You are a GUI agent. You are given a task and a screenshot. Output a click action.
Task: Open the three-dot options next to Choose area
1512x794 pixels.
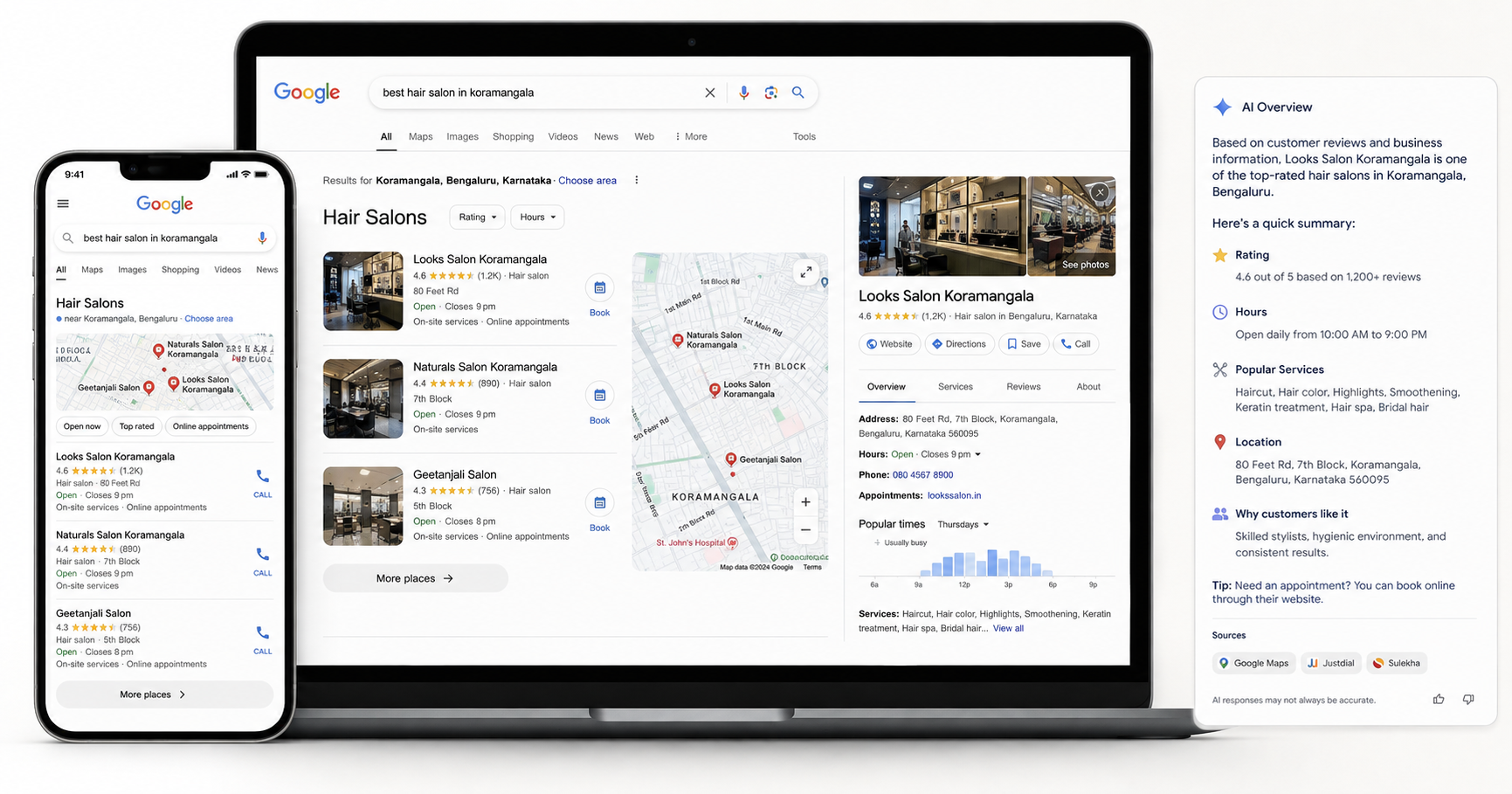(637, 180)
